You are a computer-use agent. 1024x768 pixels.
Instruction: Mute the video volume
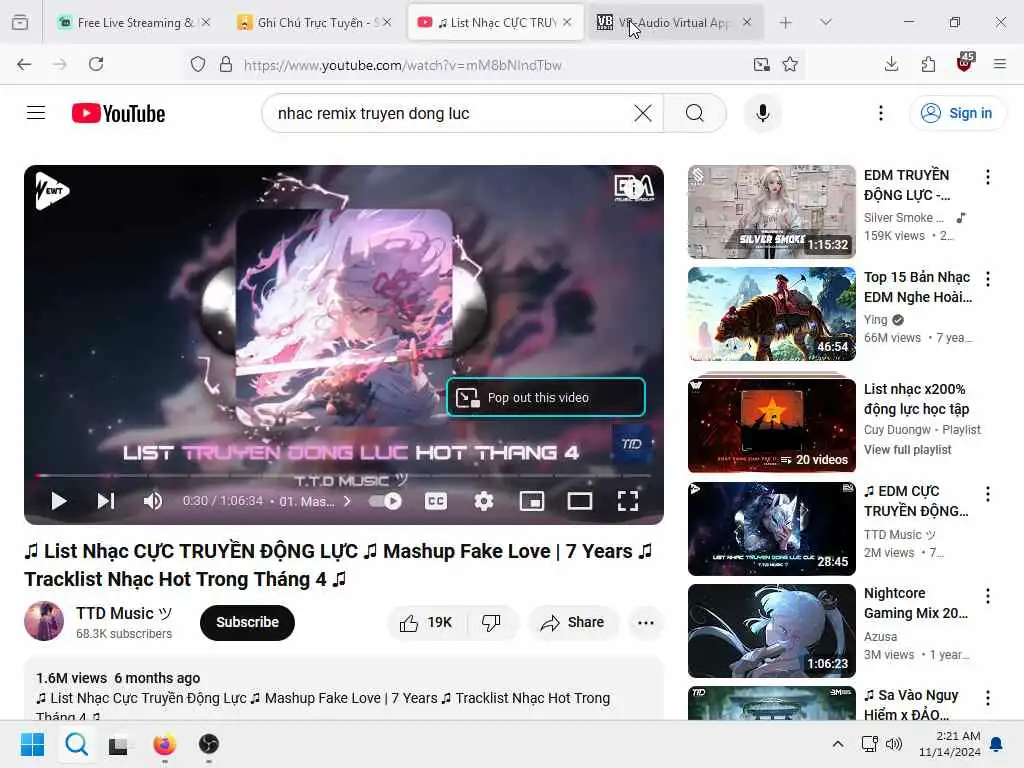(x=153, y=501)
